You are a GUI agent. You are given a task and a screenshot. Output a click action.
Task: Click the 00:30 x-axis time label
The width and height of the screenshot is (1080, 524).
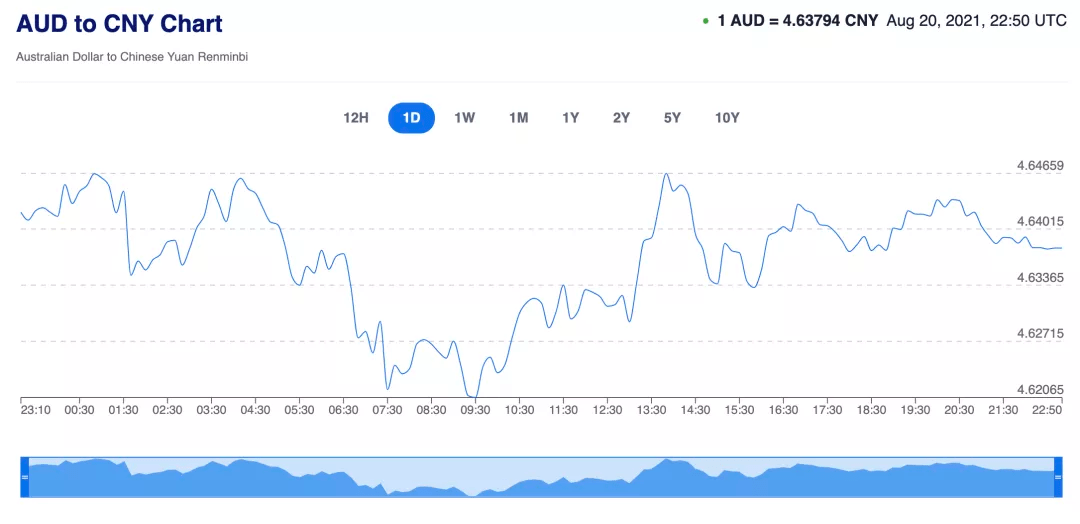tap(79, 409)
